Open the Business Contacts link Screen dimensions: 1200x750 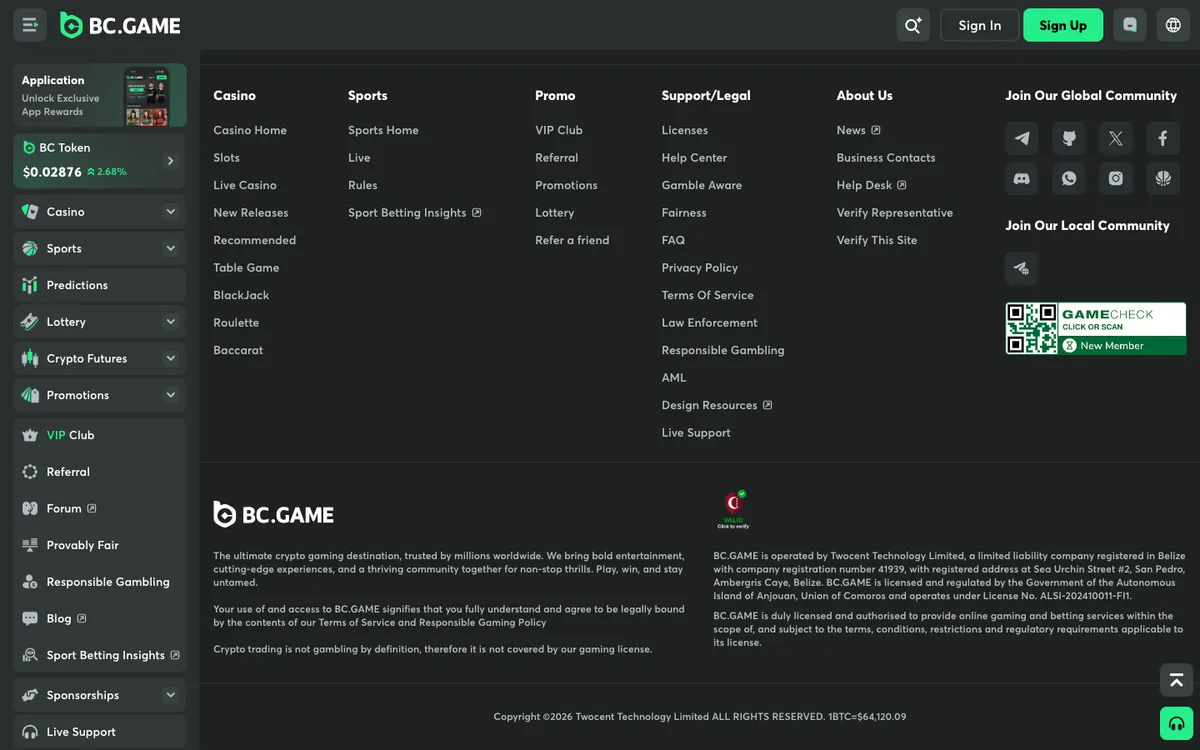886,158
